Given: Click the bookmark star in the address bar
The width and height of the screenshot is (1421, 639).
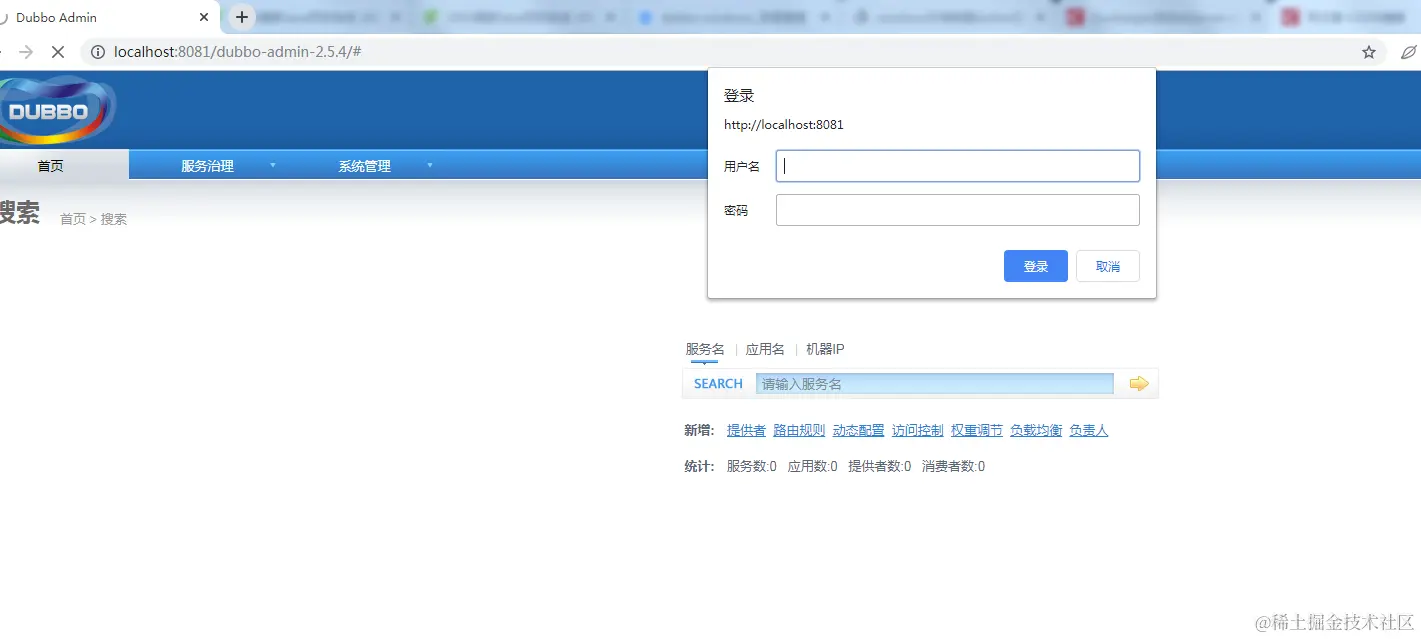Looking at the screenshot, I should [1368, 51].
